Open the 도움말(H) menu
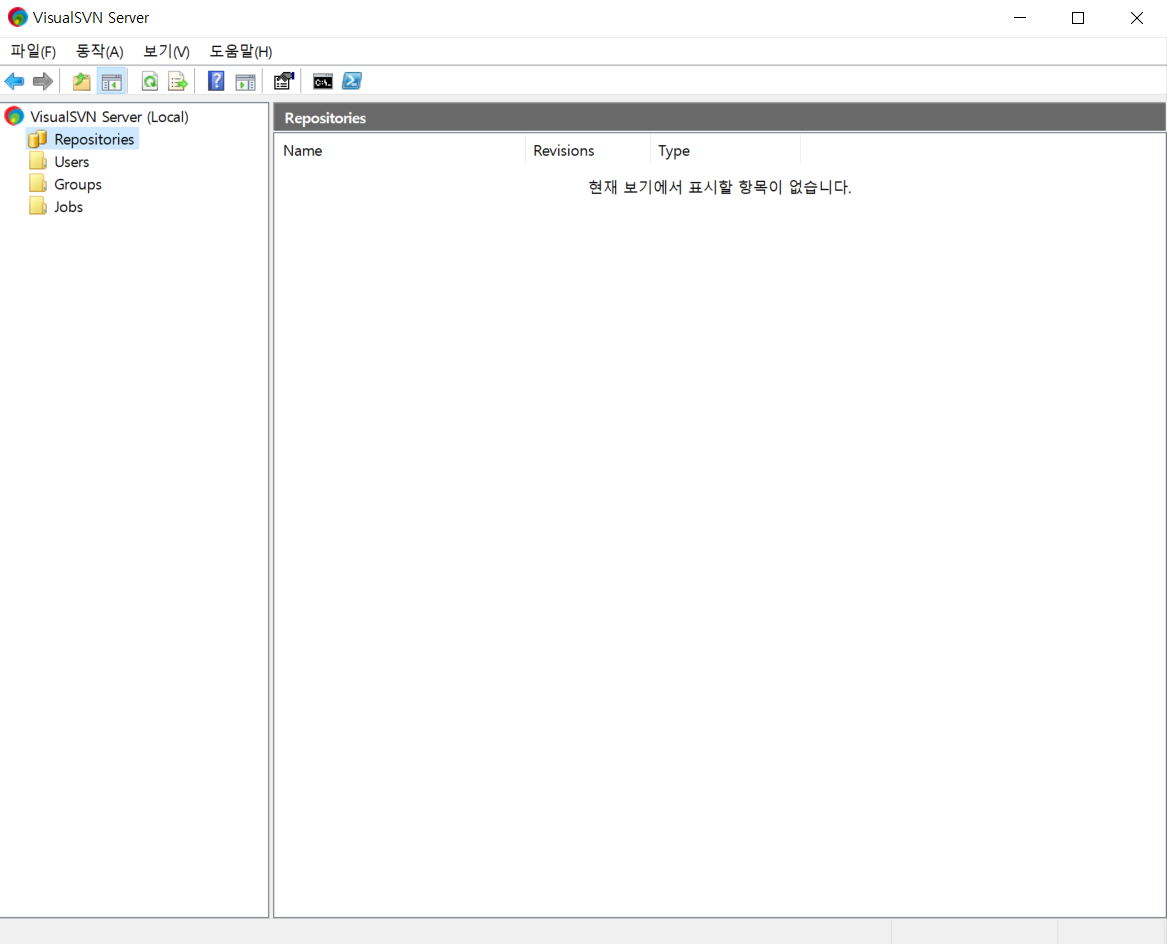 [x=240, y=51]
